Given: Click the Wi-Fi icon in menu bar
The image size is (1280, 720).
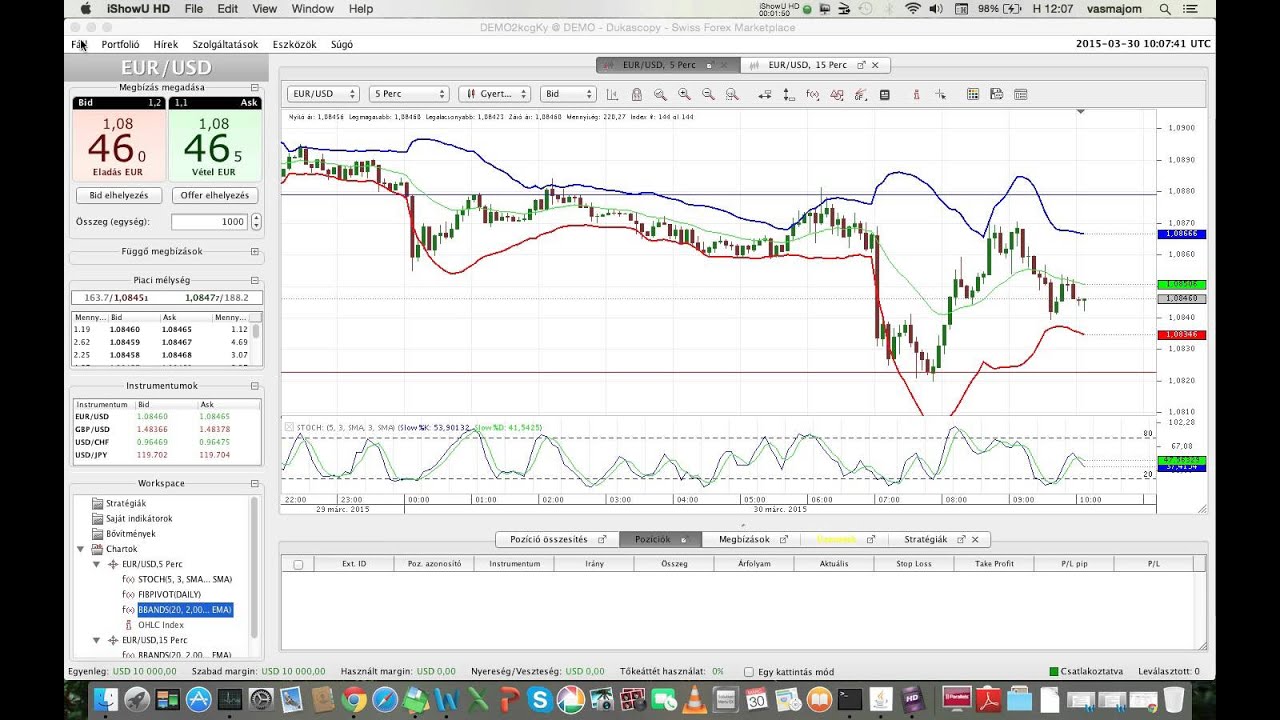Looking at the screenshot, I should pos(912,9).
